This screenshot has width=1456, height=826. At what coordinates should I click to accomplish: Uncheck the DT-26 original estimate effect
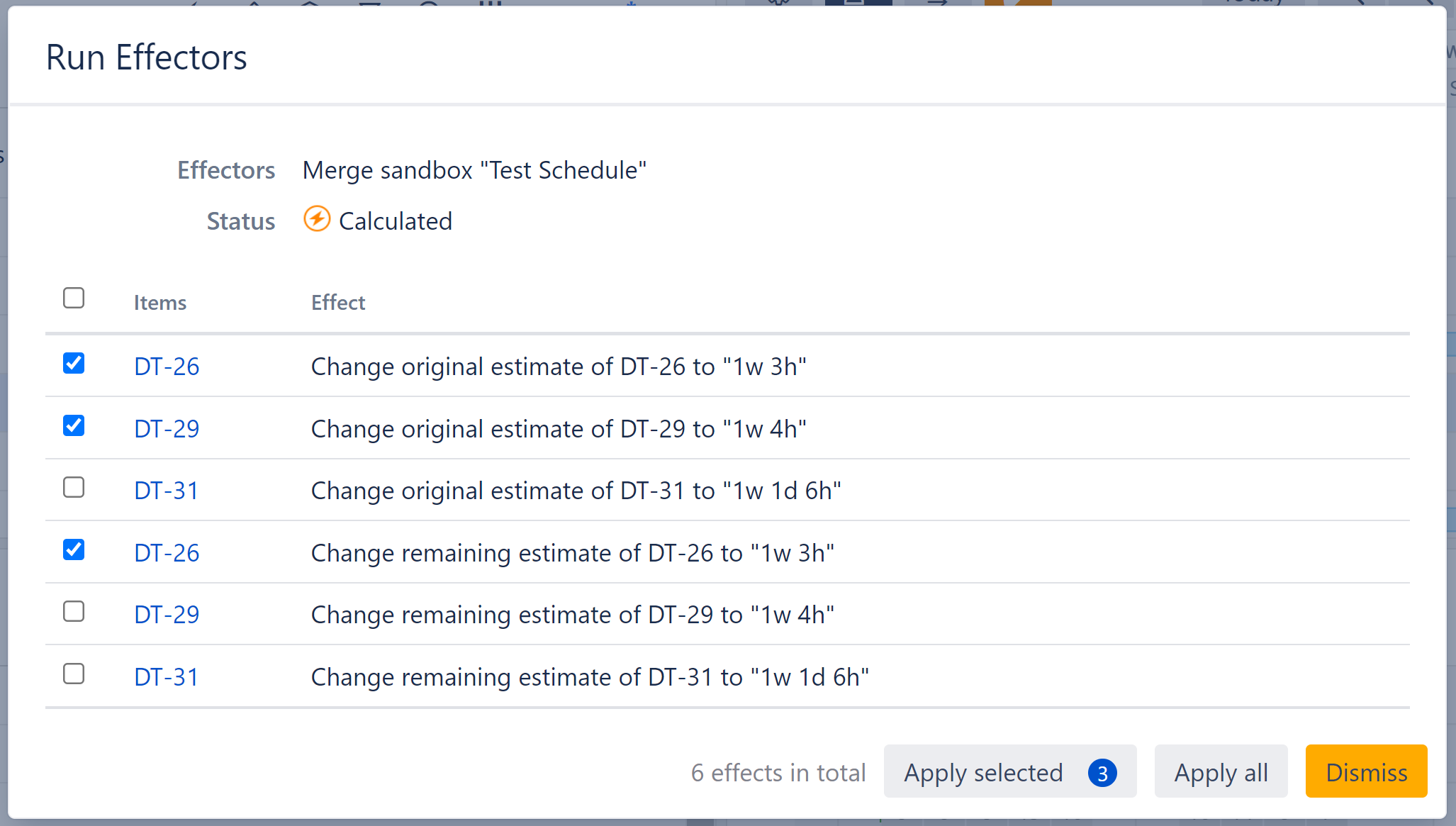point(74,364)
